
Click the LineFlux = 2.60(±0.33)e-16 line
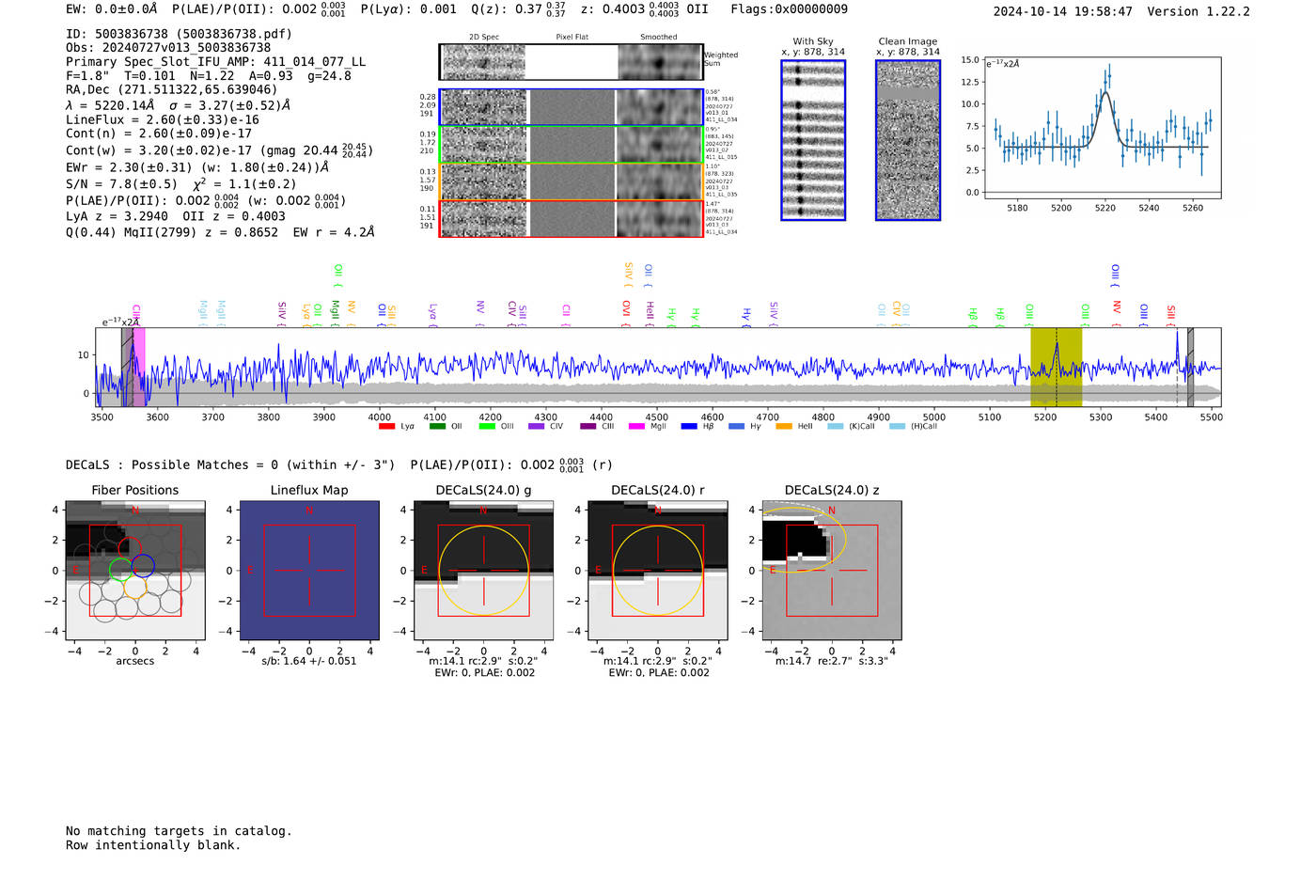click(x=163, y=119)
